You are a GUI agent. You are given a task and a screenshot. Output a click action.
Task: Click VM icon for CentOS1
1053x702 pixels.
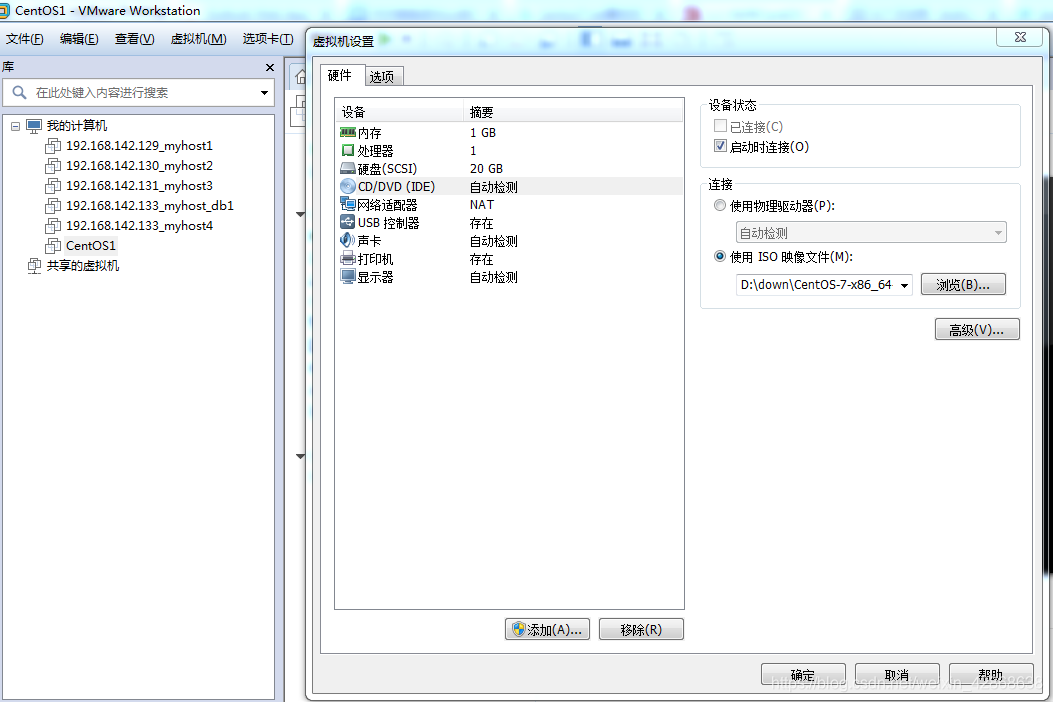(53, 246)
